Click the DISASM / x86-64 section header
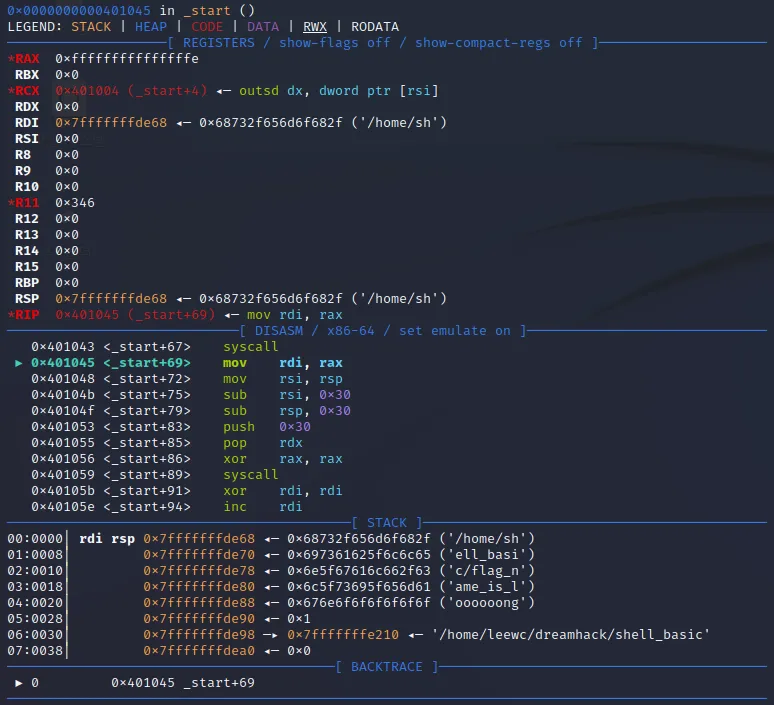Image resolution: width=774 pixels, height=705 pixels. click(x=383, y=331)
